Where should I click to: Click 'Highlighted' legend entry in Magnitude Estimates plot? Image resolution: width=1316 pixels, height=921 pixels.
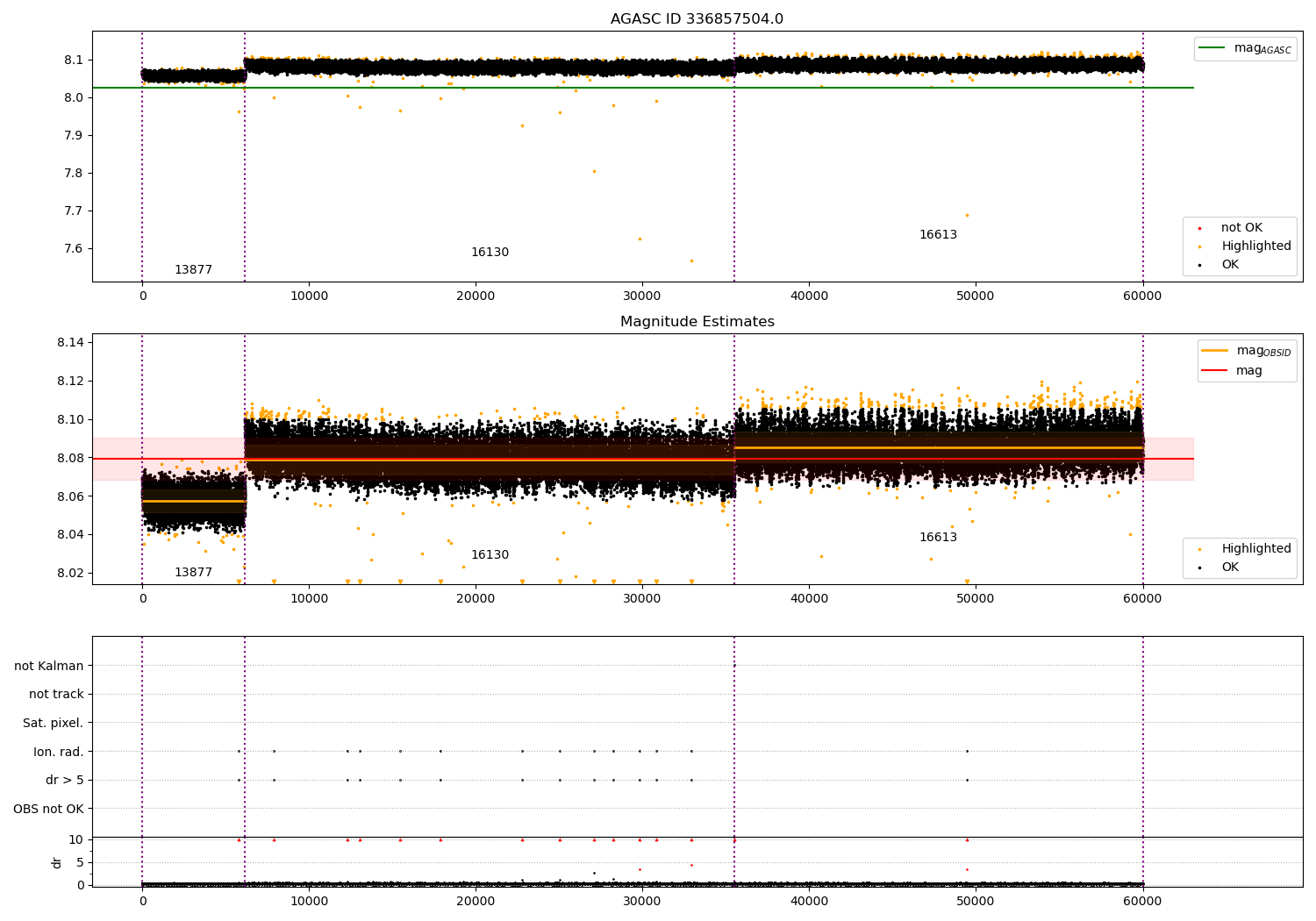[x=1255, y=549]
